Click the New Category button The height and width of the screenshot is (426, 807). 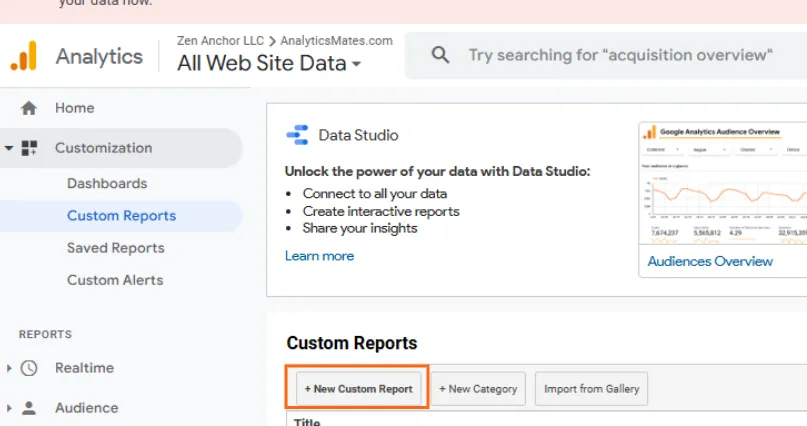(x=478, y=389)
